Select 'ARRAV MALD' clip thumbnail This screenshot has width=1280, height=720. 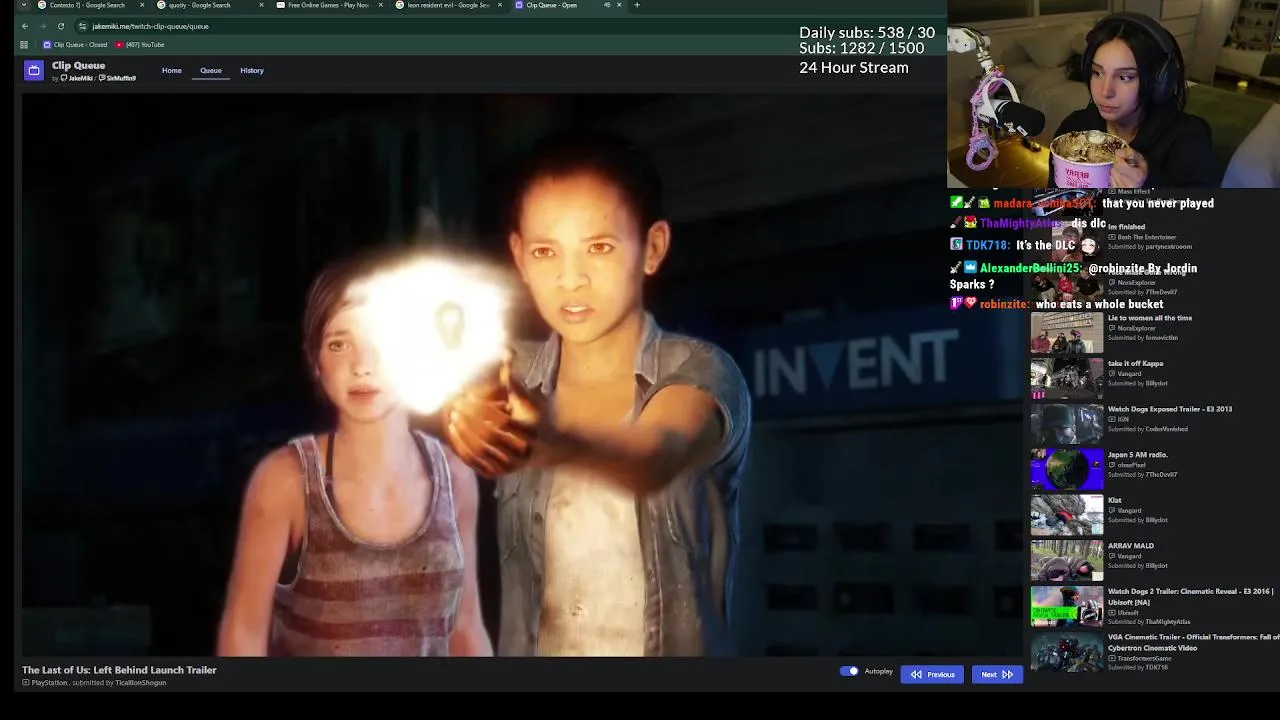coord(1067,560)
